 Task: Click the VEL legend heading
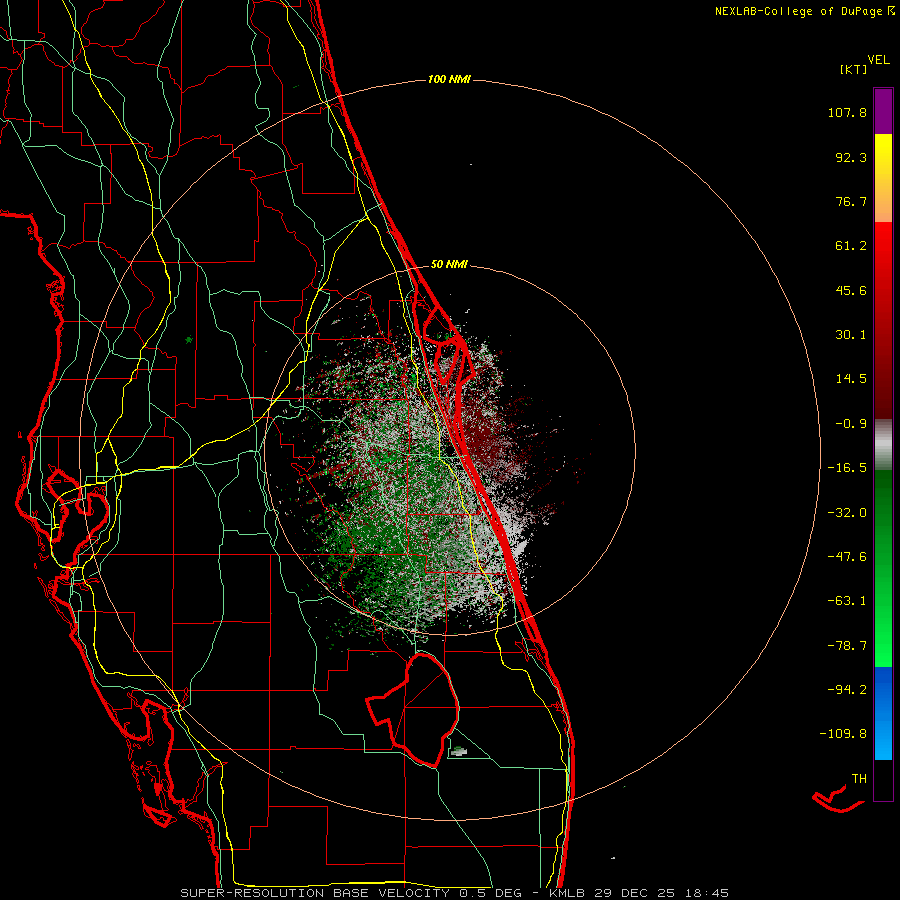(x=878, y=59)
